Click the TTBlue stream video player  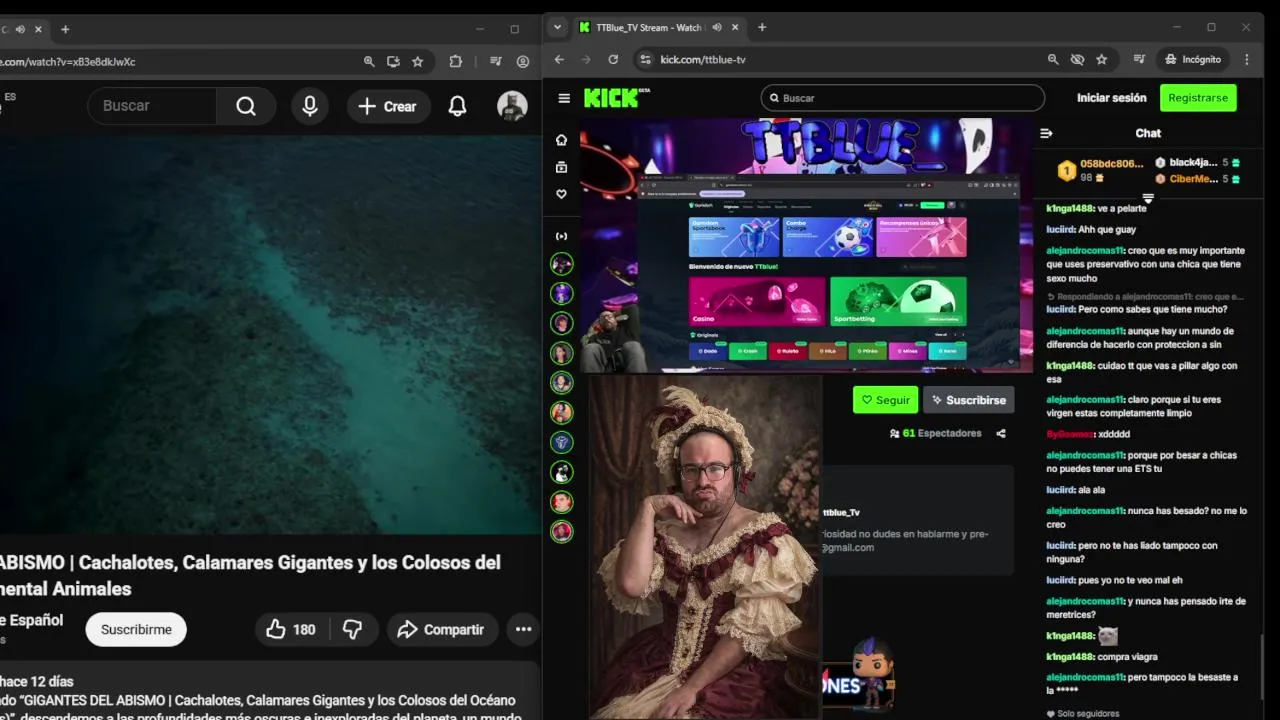click(x=806, y=245)
